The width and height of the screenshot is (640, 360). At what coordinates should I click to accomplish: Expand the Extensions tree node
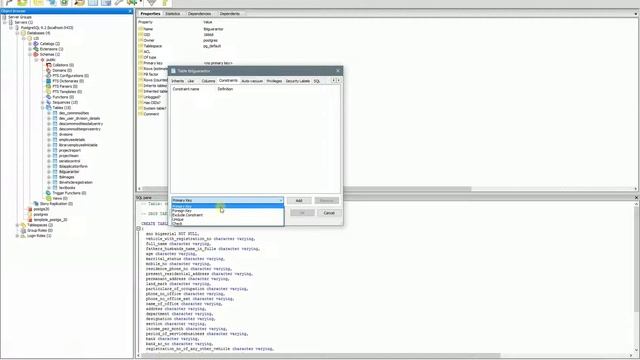[30, 49]
